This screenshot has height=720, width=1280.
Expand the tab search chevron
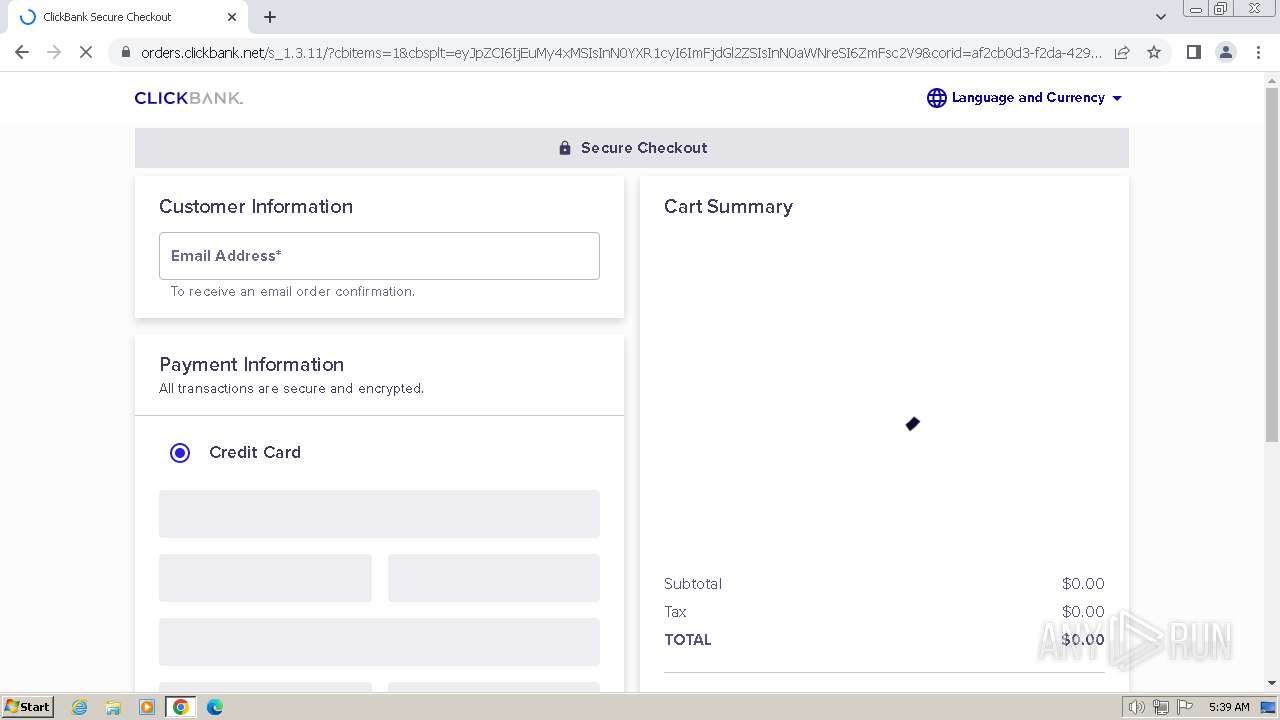coord(1160,17)
